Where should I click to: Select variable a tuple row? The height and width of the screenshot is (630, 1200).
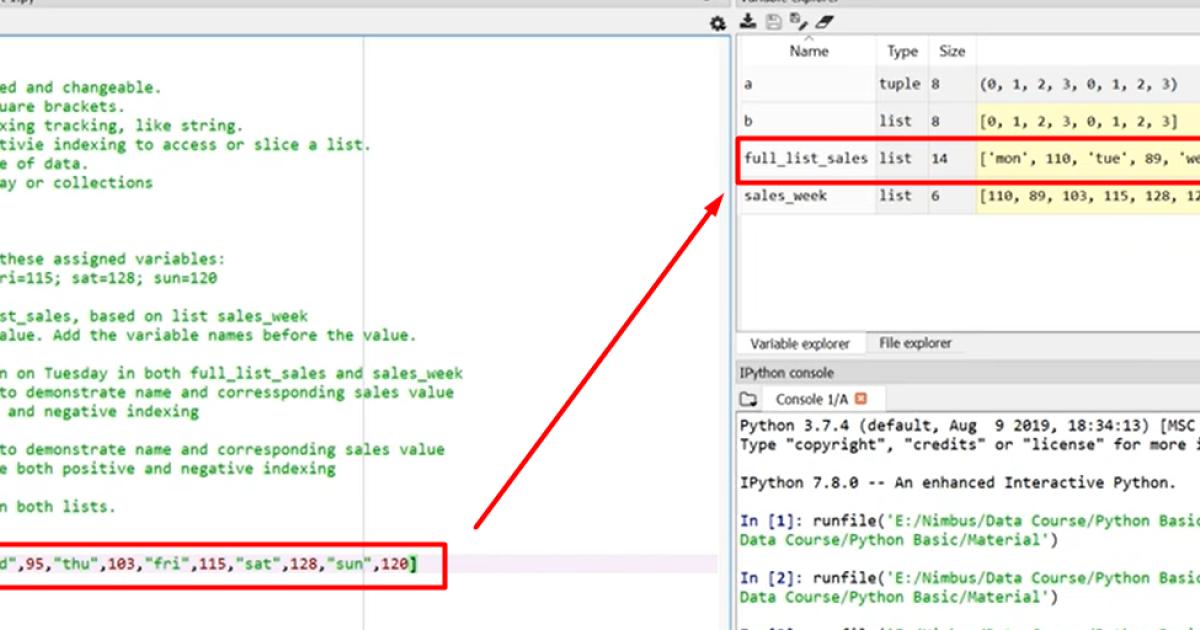pyautogui.click(x=969, y=84)
